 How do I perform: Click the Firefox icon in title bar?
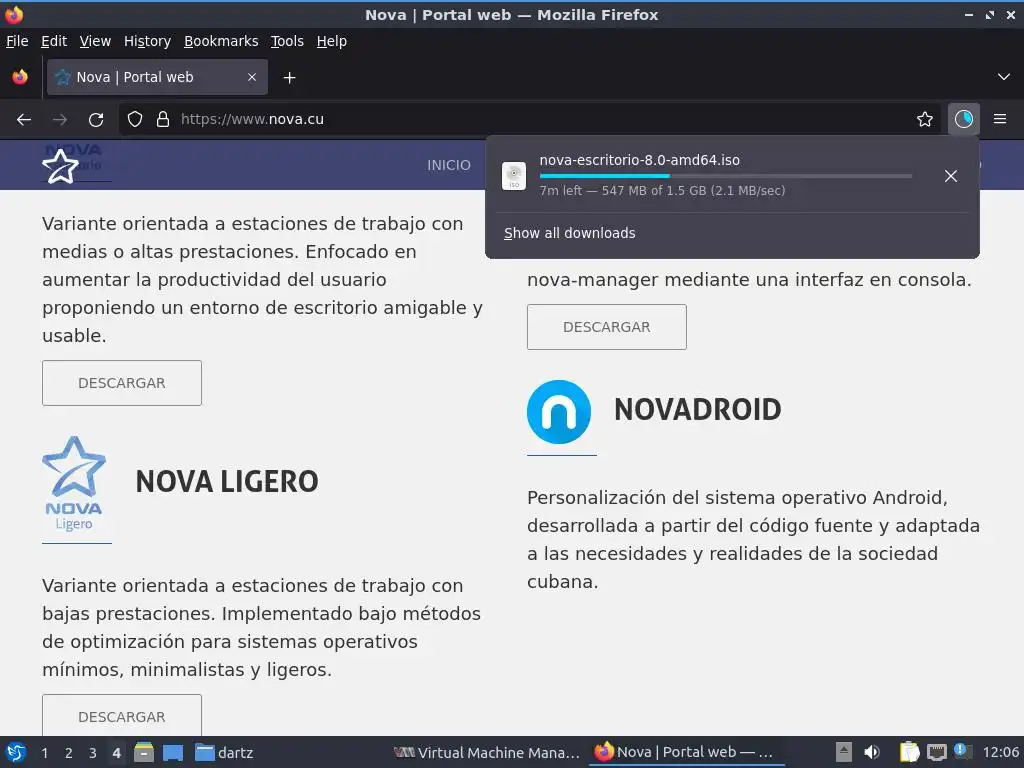coord(14,14)
